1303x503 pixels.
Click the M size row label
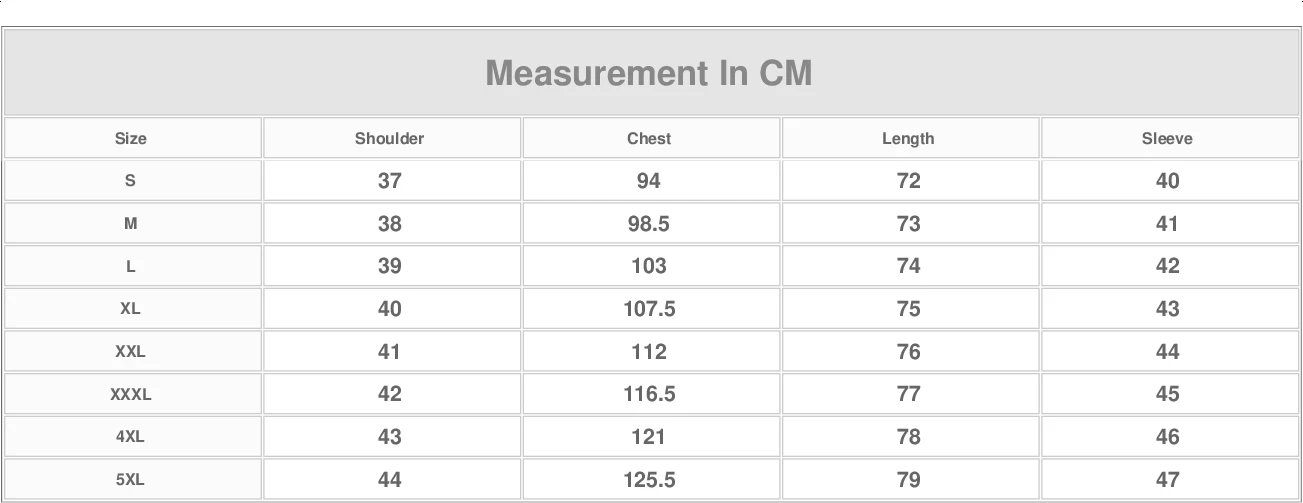(x=130, y=224)
